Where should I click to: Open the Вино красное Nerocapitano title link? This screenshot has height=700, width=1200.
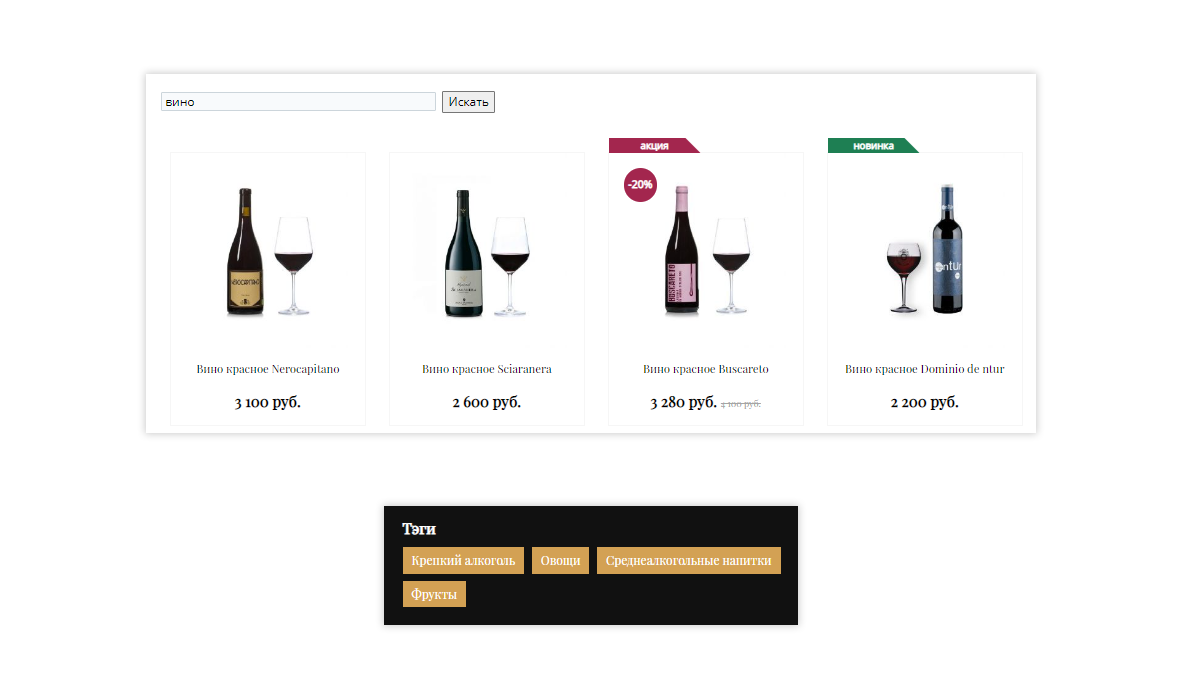(268, 369)
